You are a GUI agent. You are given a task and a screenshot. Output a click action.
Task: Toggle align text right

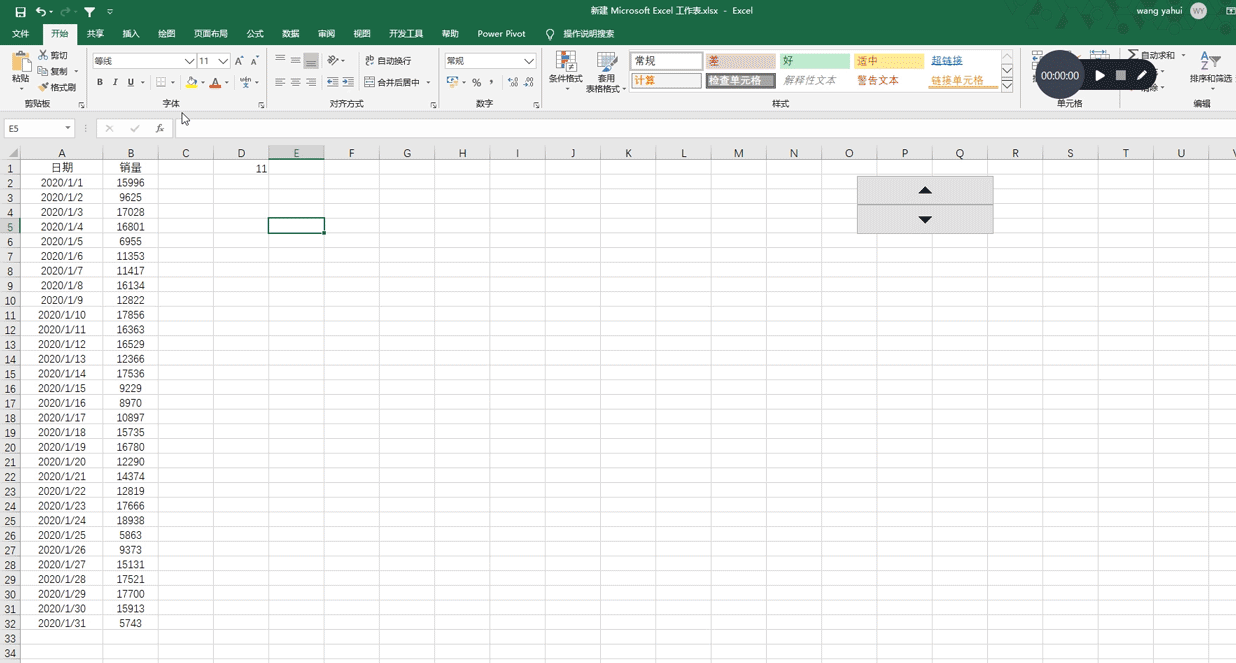point(311,82)
